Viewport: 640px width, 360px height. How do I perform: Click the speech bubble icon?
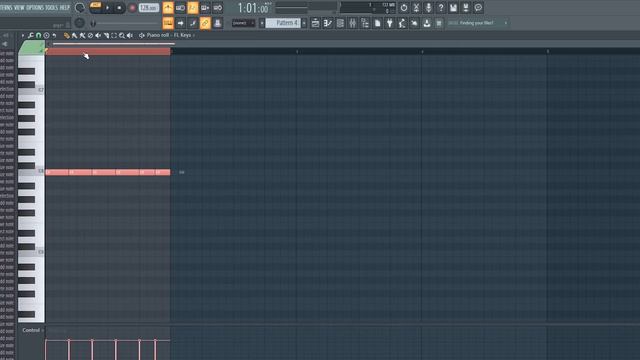point(478,8)
